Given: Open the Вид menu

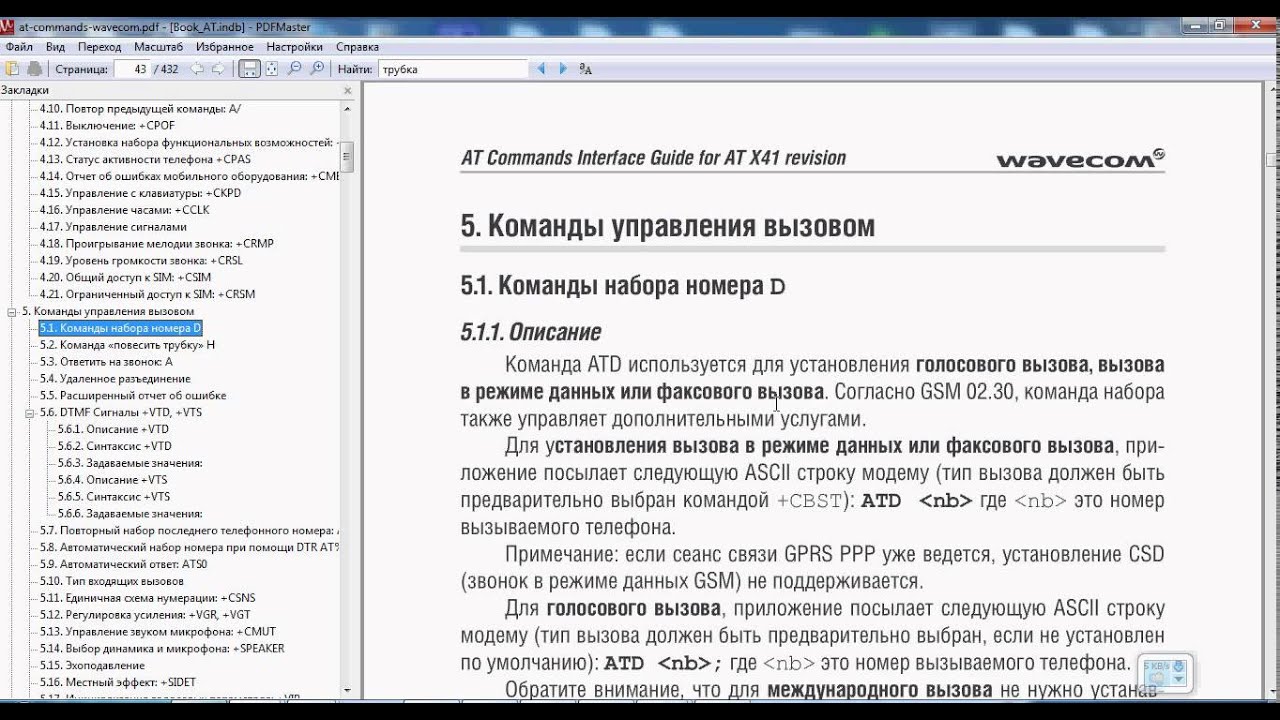Looking at the screenshot, I should [x=56, y=47].
